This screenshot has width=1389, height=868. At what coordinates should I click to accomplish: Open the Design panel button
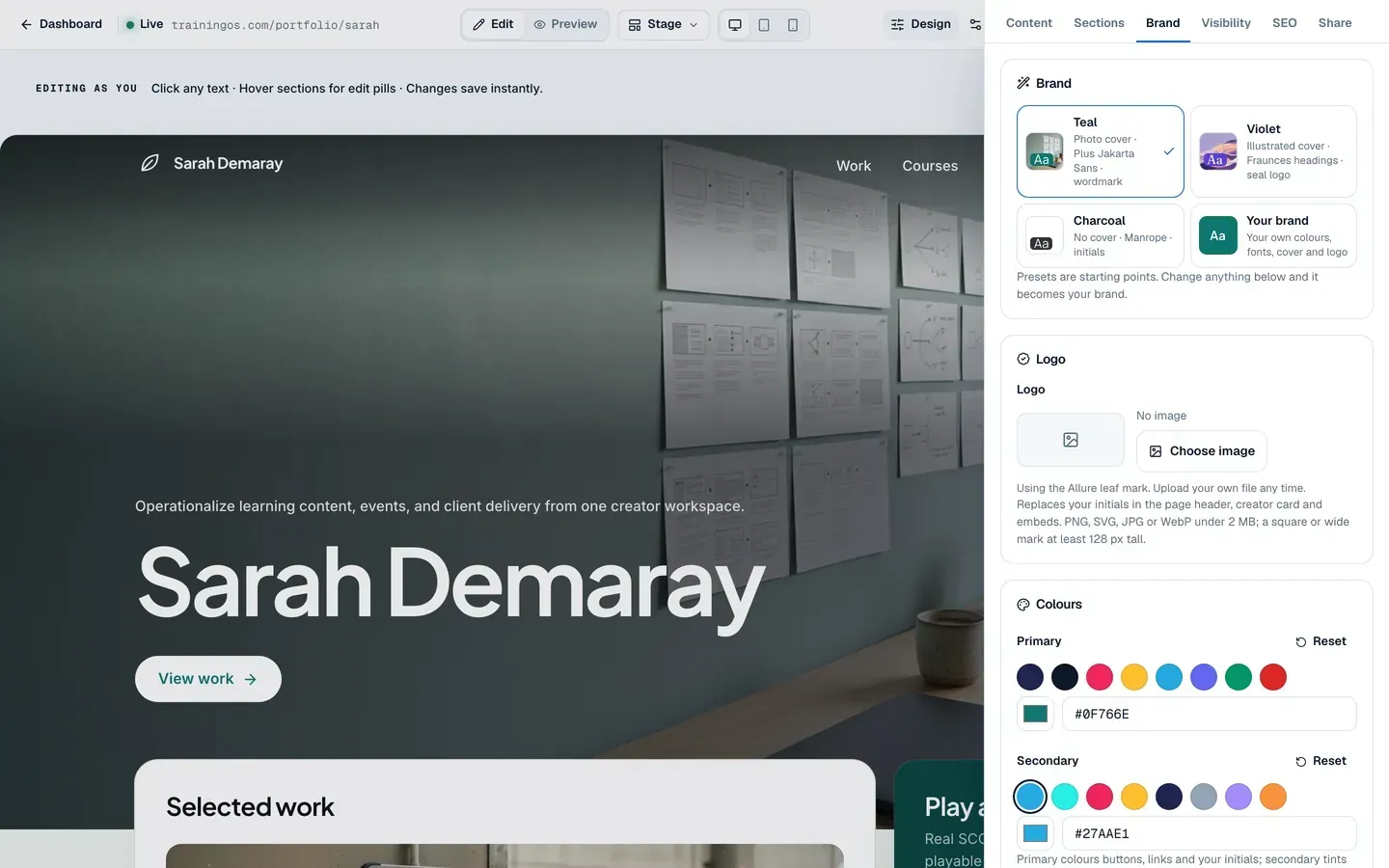tap(920, 25)
